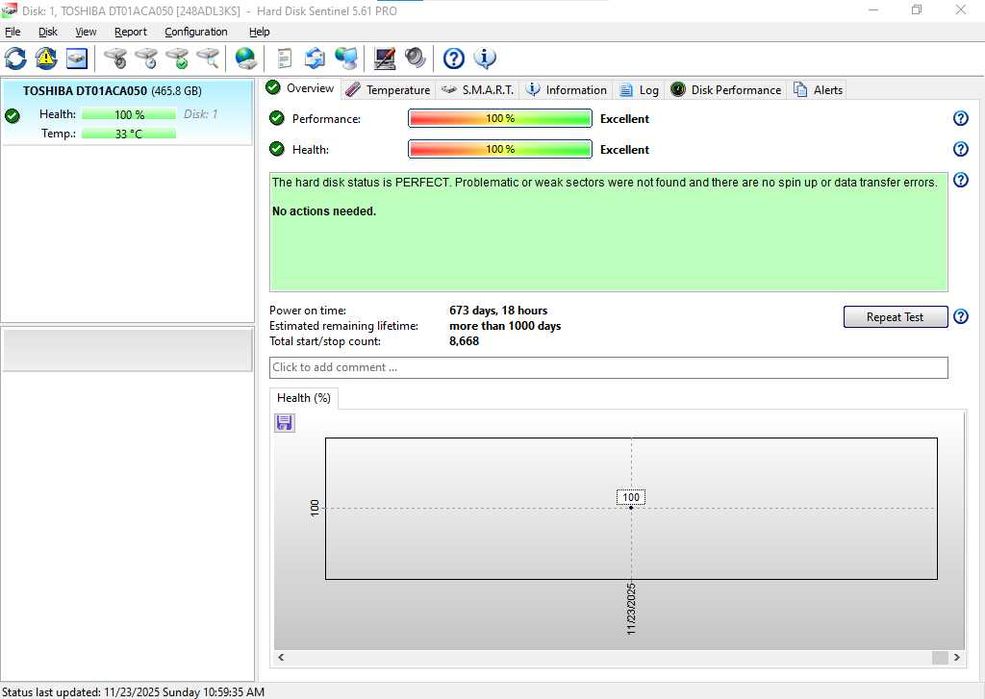Click green check icon in TOSHIBA disk panel
This screenshot has width=985, height=699.
(12, 116)
